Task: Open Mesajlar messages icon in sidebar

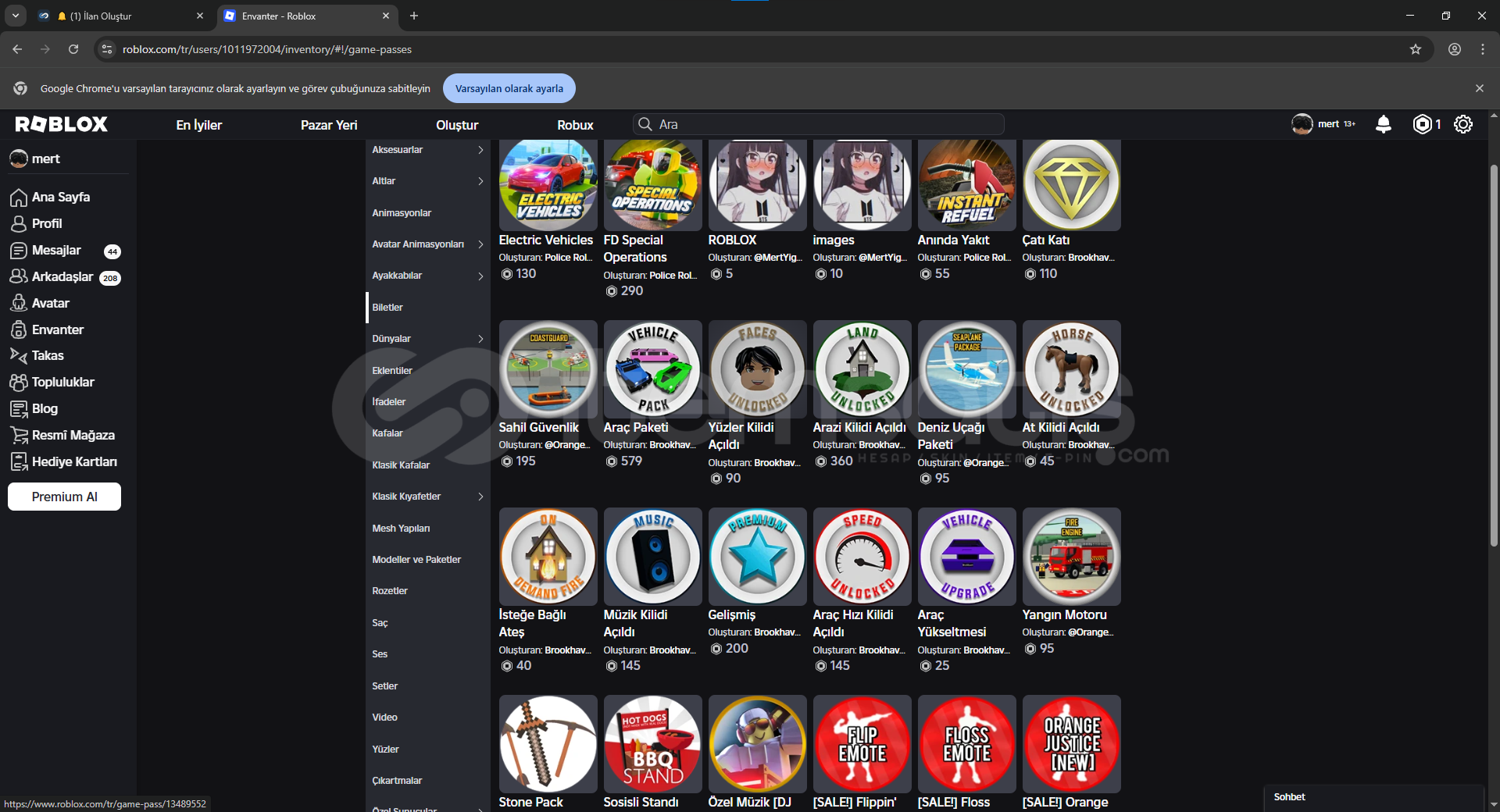Action: point(19,251)
